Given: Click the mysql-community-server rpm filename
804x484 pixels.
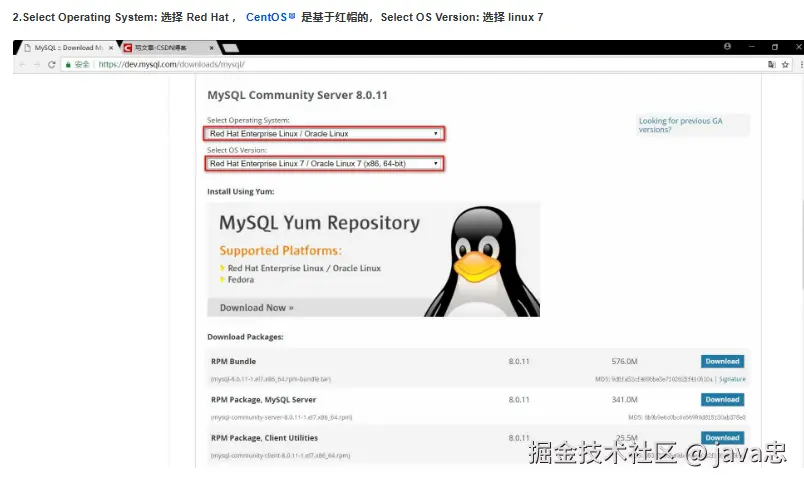Looking at the screenshot, I should 281,417.
